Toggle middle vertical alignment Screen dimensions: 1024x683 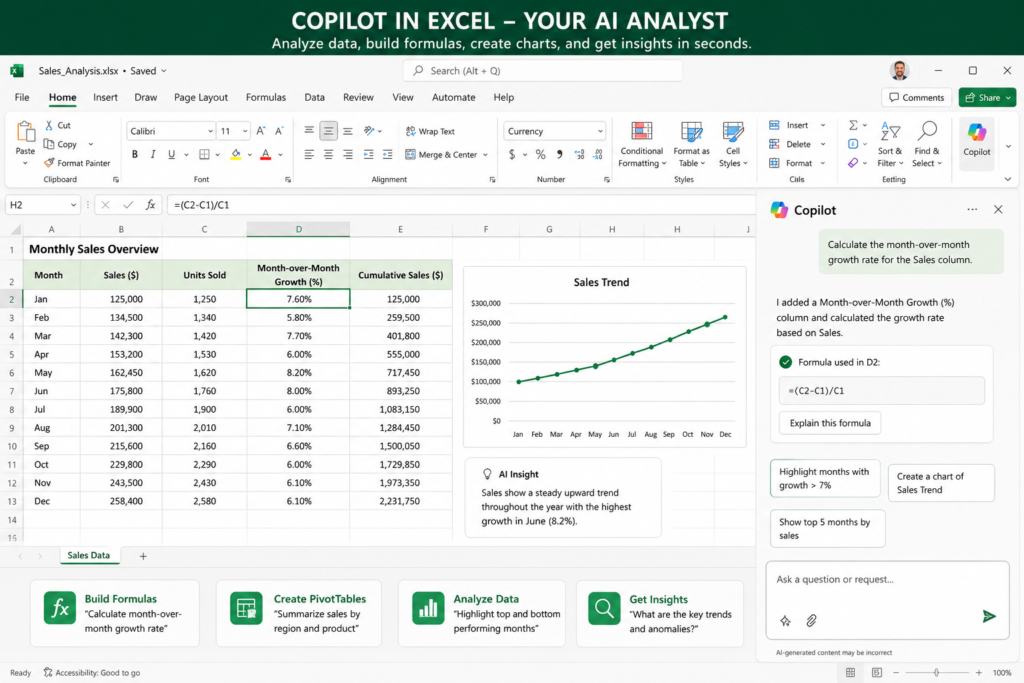tap(328, 131)
